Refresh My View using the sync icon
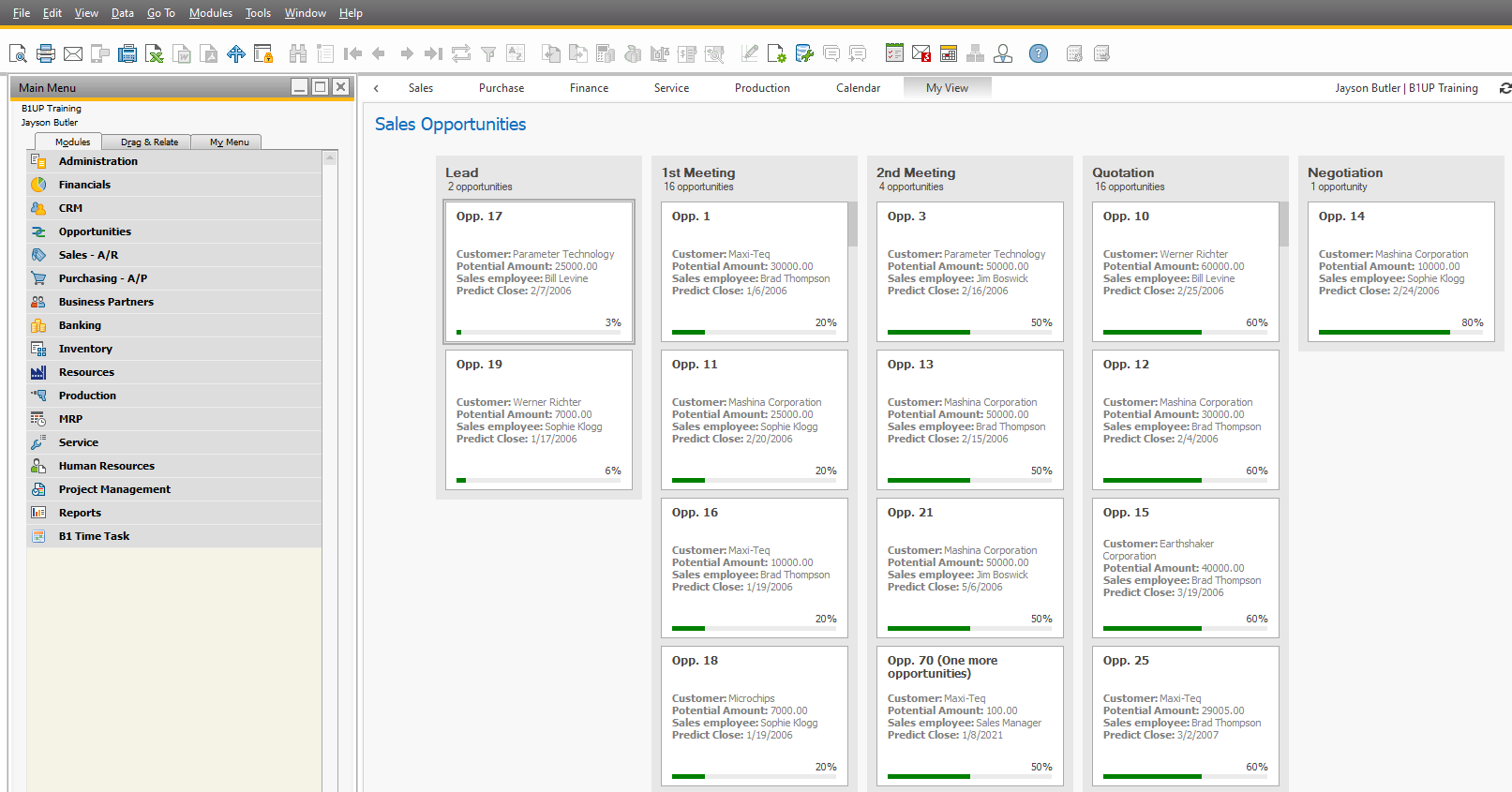1512x792 pixels. (x=1505, y=88)
